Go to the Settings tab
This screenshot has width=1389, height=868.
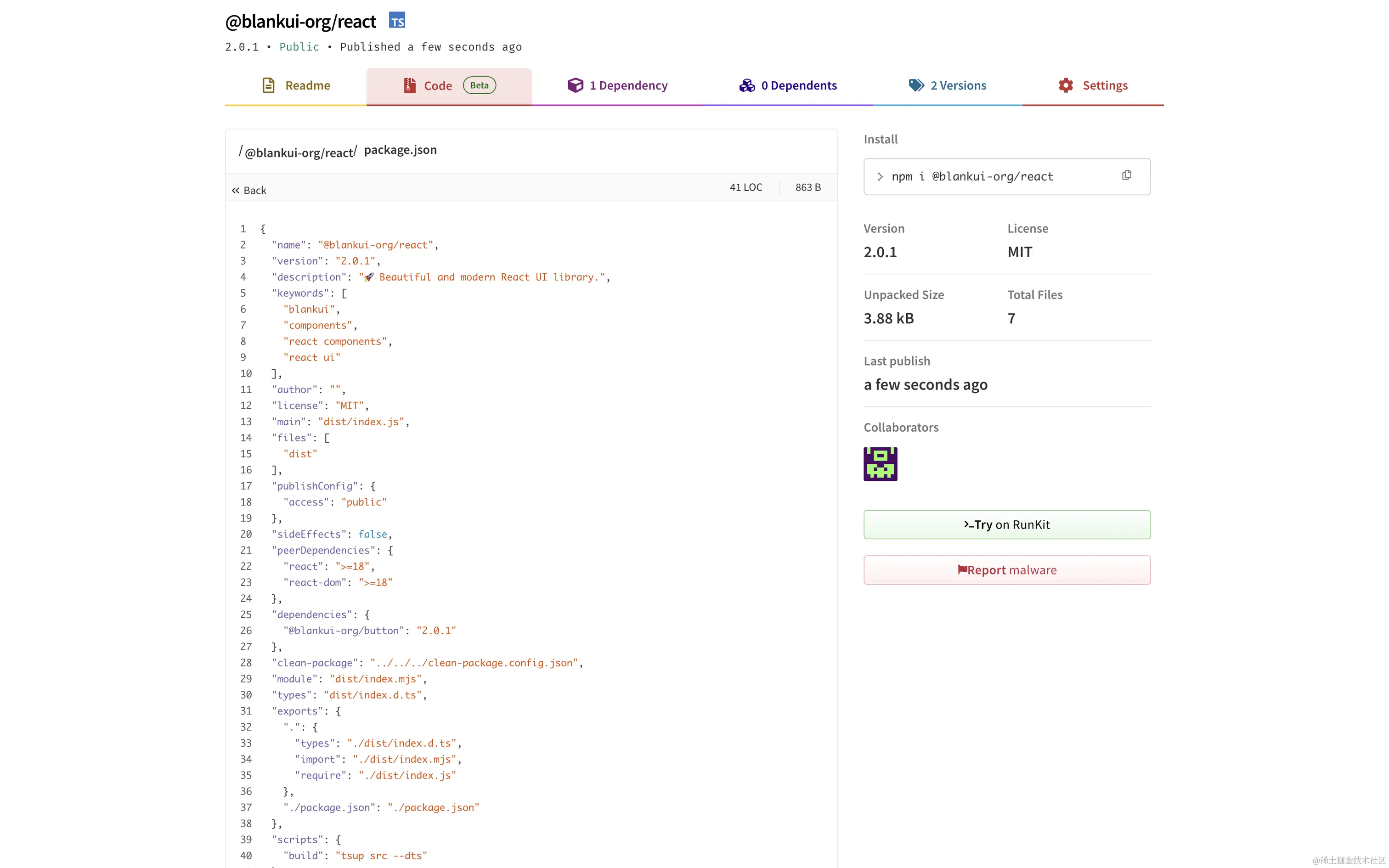[1093, 85]
